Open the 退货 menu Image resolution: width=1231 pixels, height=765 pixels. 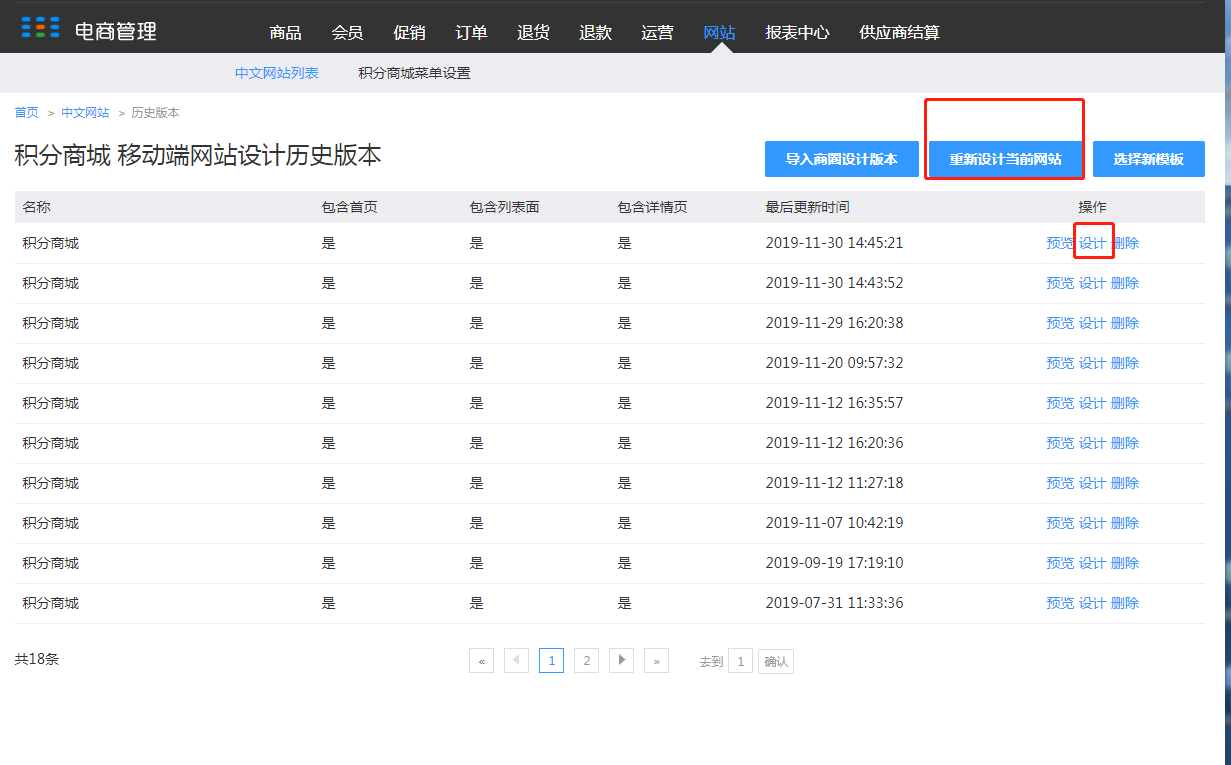533,32
